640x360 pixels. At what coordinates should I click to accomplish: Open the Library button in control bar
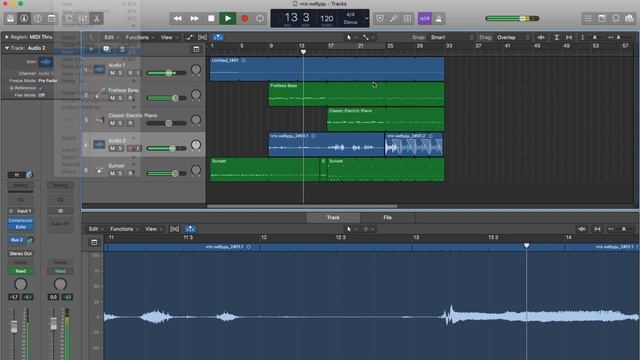11,18
